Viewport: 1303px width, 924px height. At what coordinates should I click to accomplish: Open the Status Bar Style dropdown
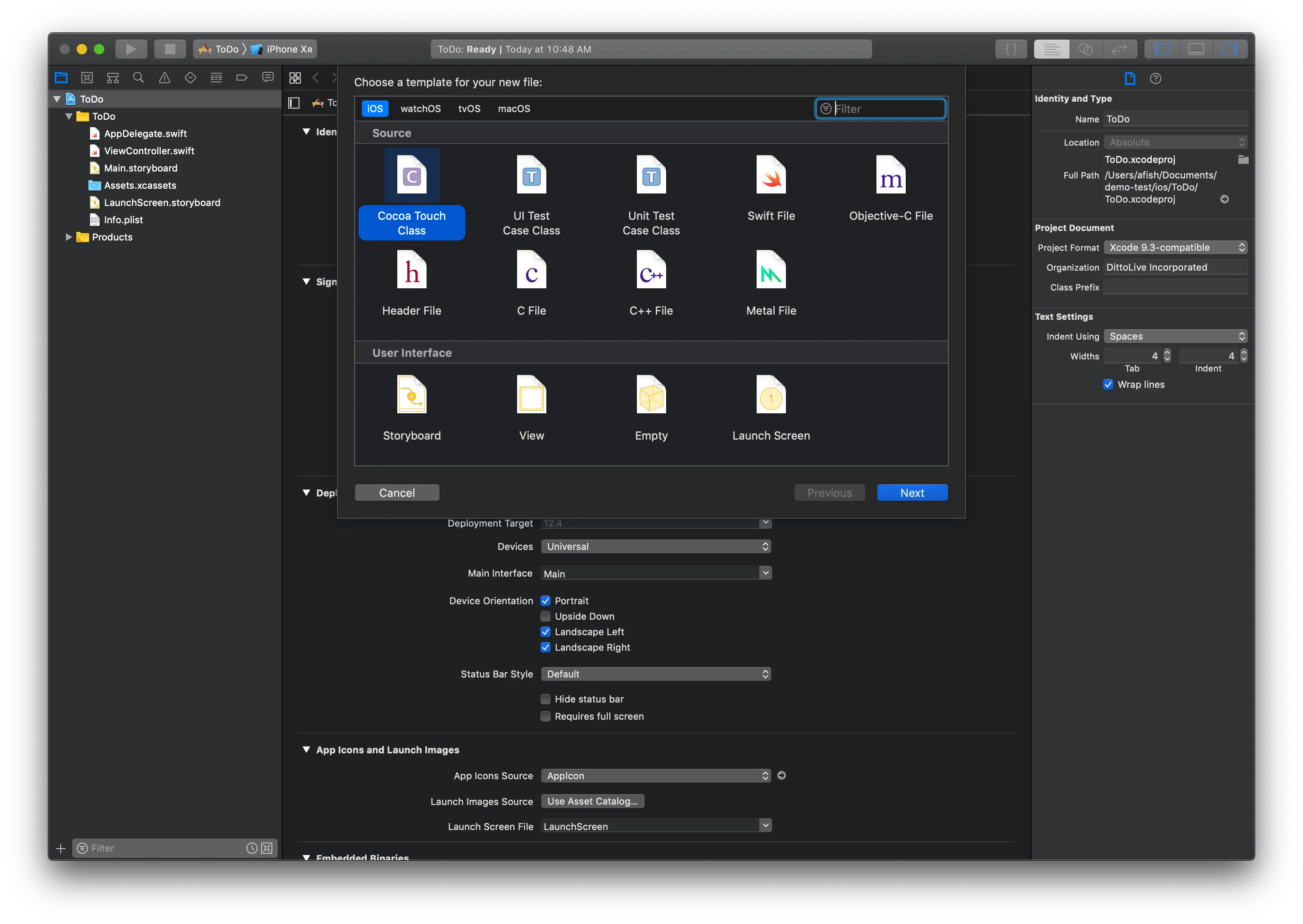click(x=656, y=674)
